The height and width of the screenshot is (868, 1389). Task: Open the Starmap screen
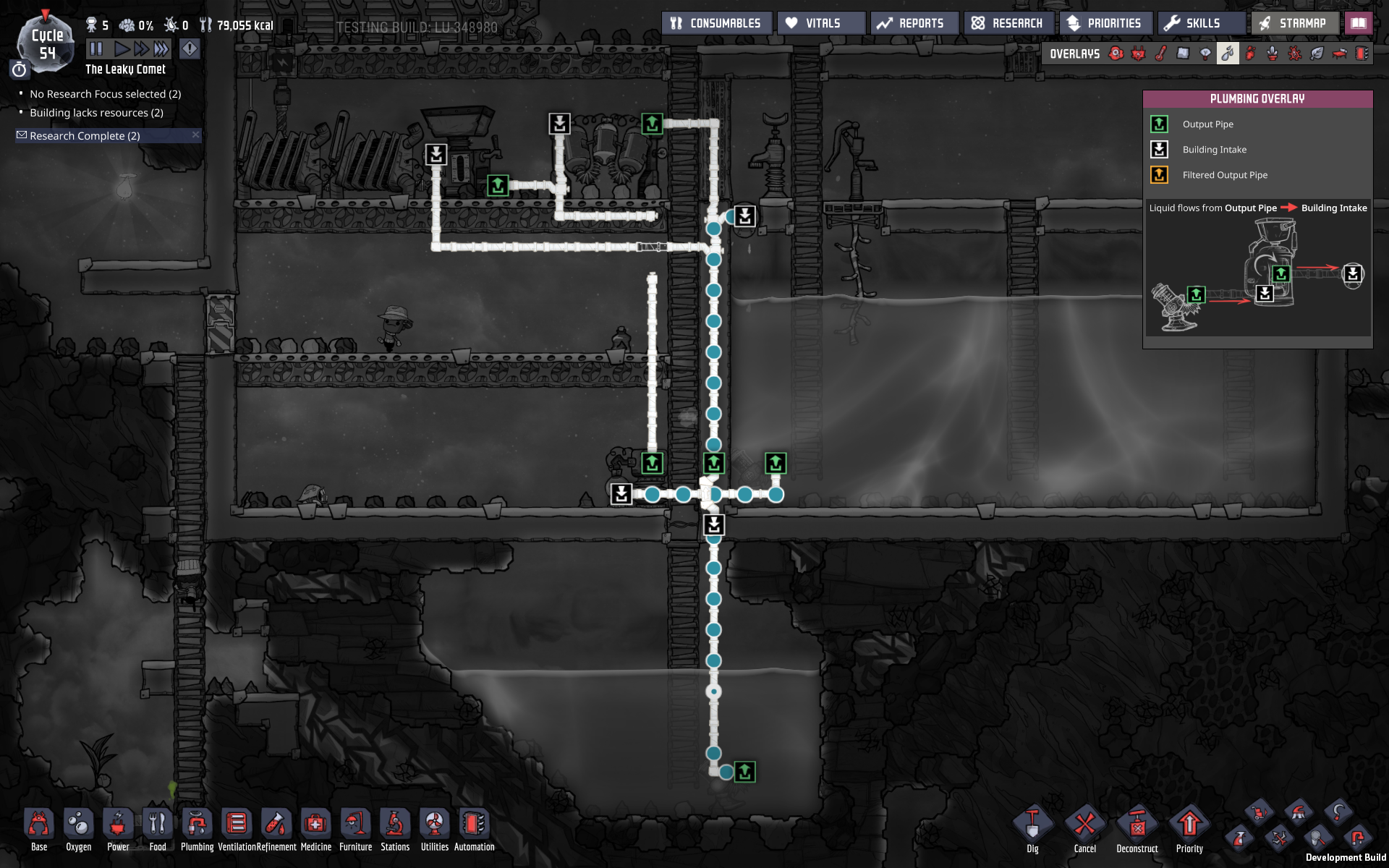(x=1294, y=23)
